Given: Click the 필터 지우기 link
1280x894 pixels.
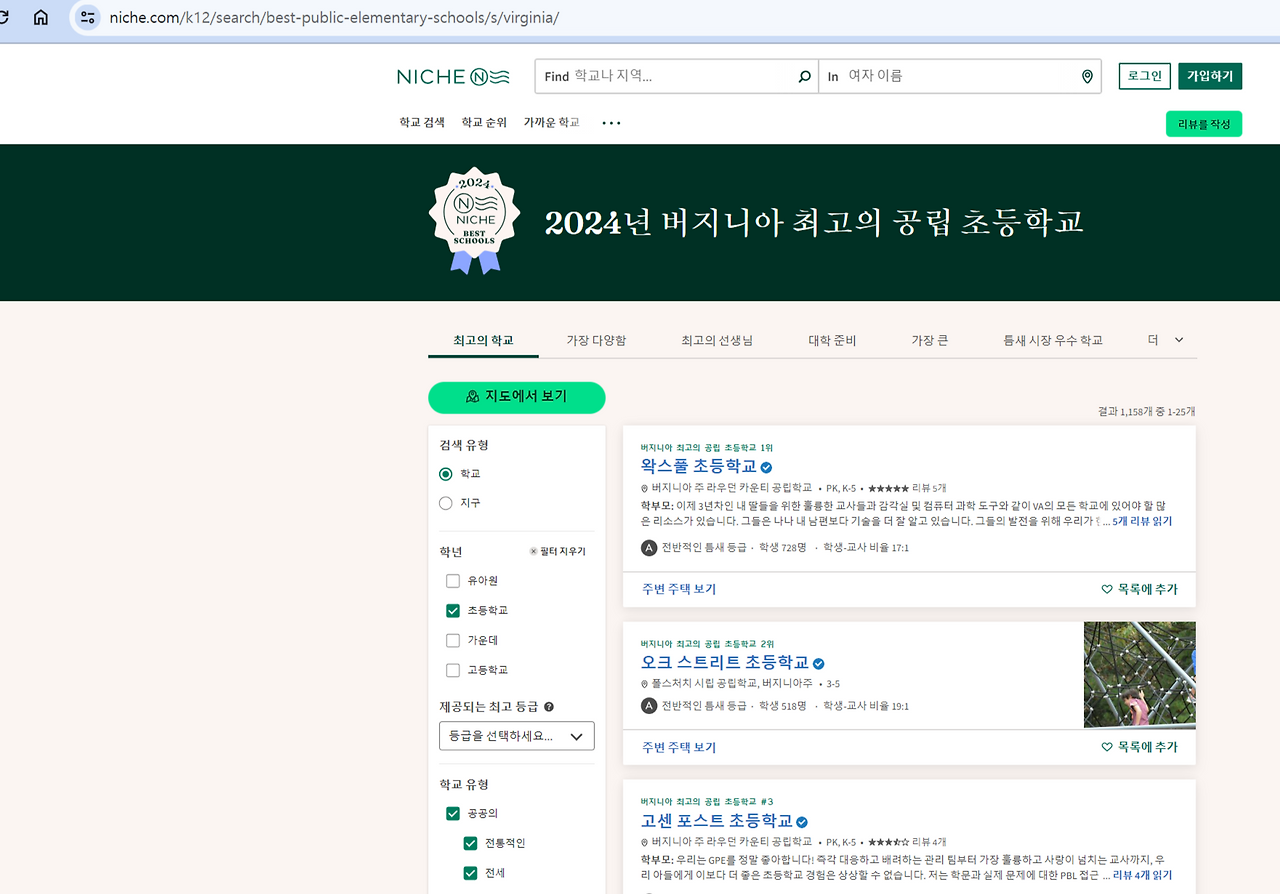Looking at the screenshot, I should pyautogui.click(x=557, y=552).
